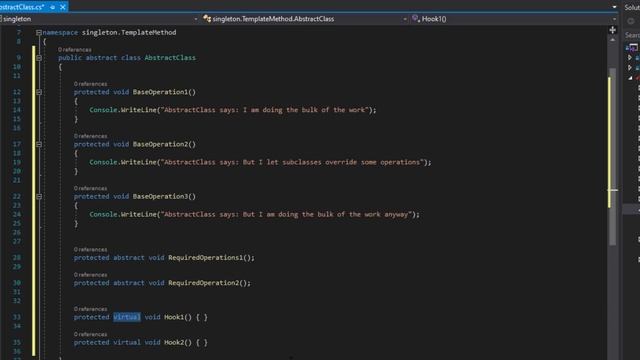Open 0 references CodeLens above RequiredOperations1

[x=90, y=249]
